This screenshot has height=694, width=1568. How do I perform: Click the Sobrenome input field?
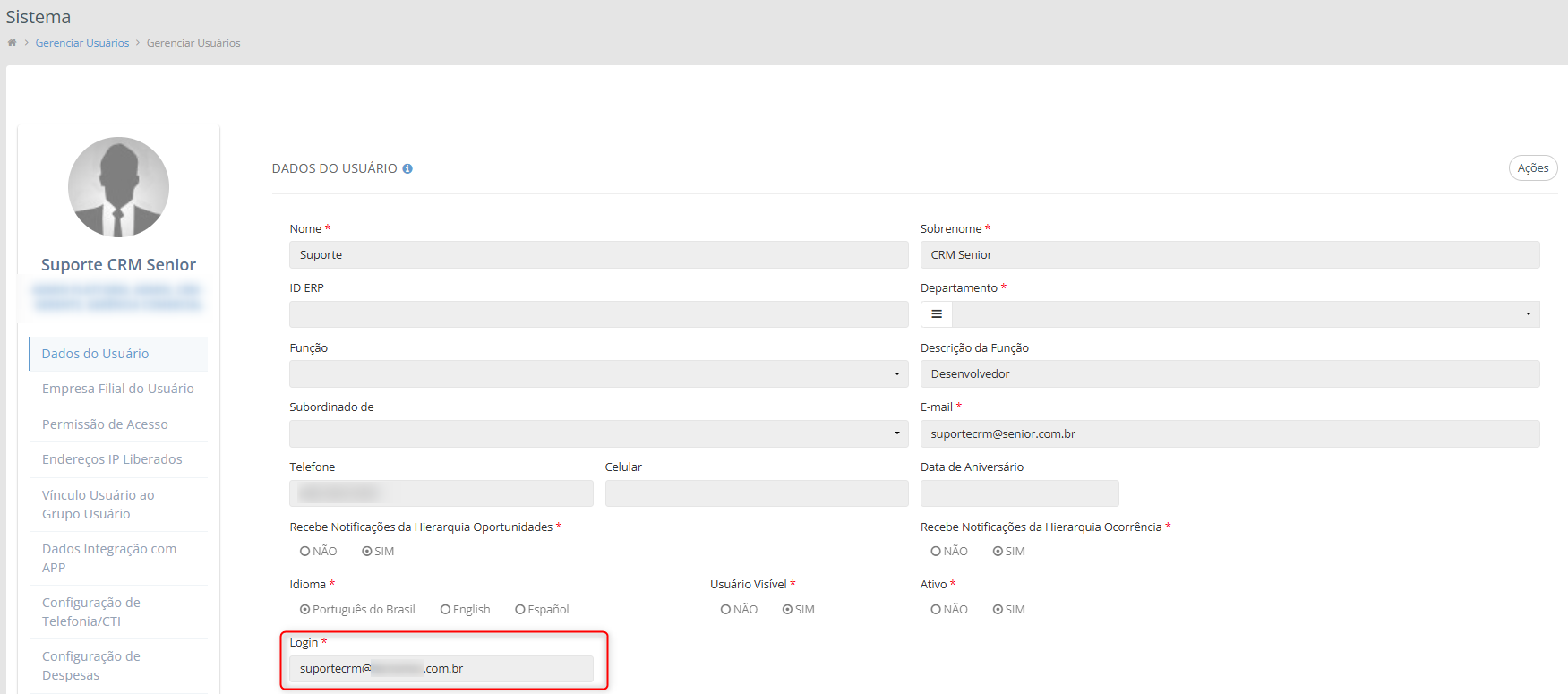(x=1230, y=255)
